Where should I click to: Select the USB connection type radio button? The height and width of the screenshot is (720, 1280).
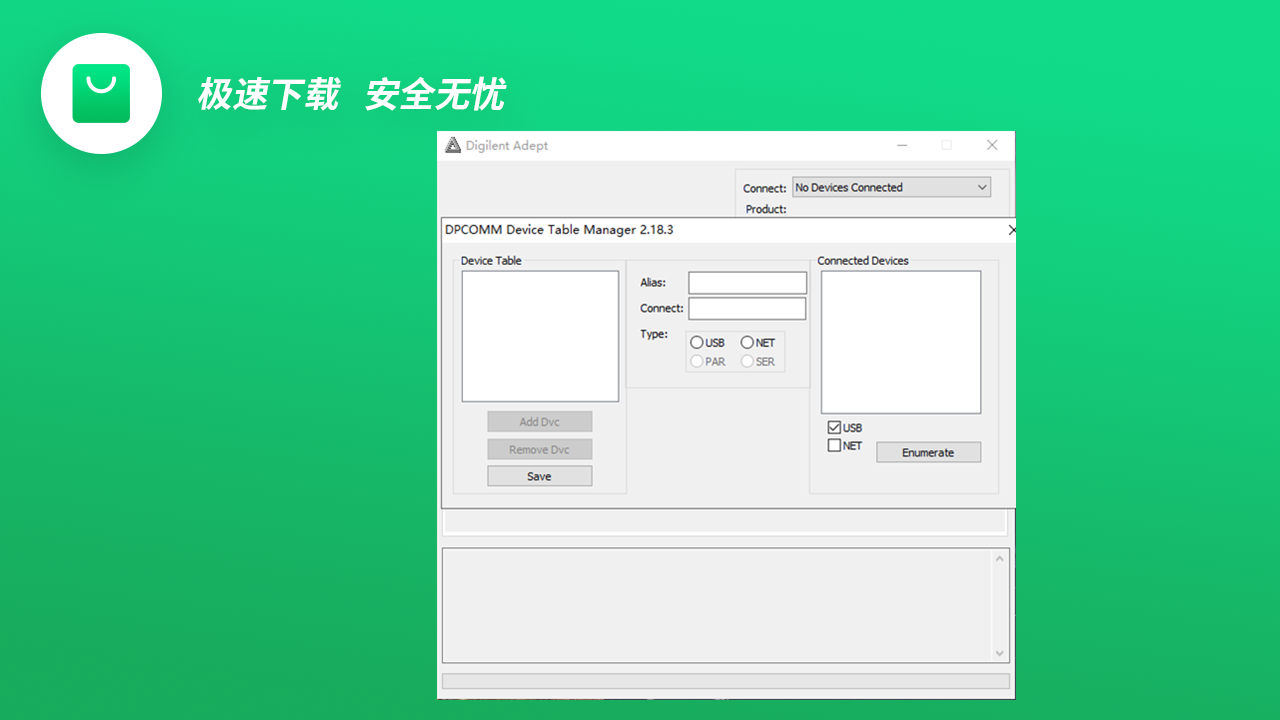coord(696,342)
